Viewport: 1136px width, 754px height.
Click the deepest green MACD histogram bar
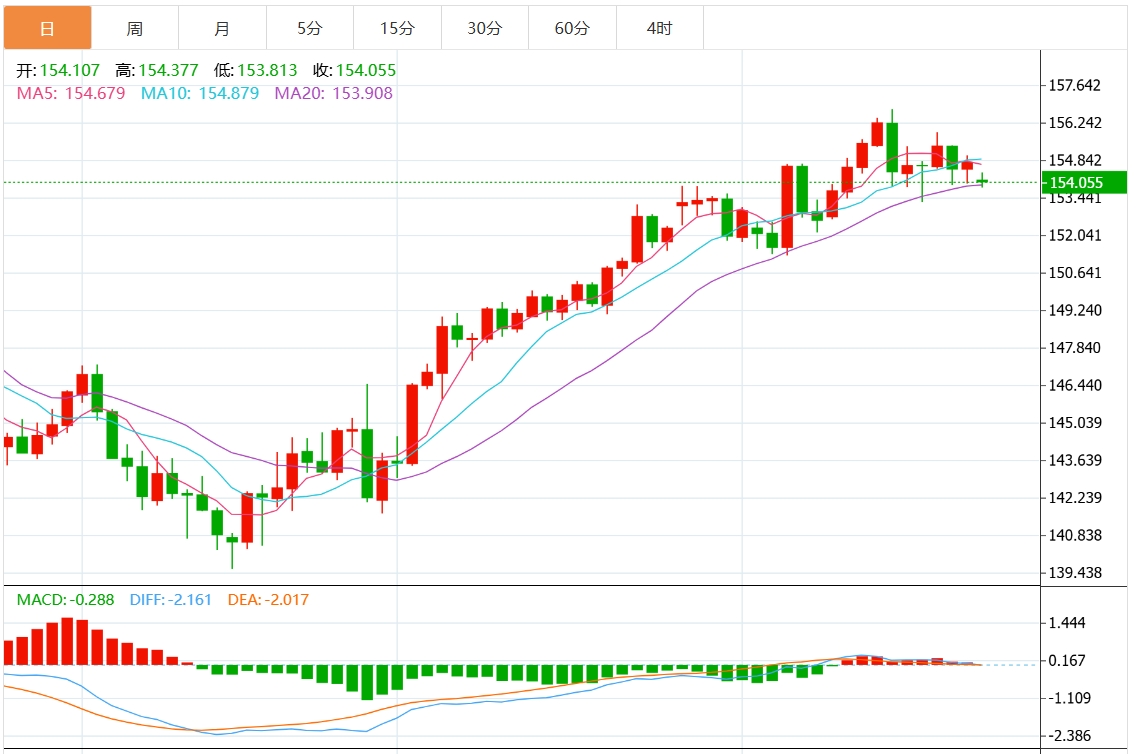click(x=367, y=682)
